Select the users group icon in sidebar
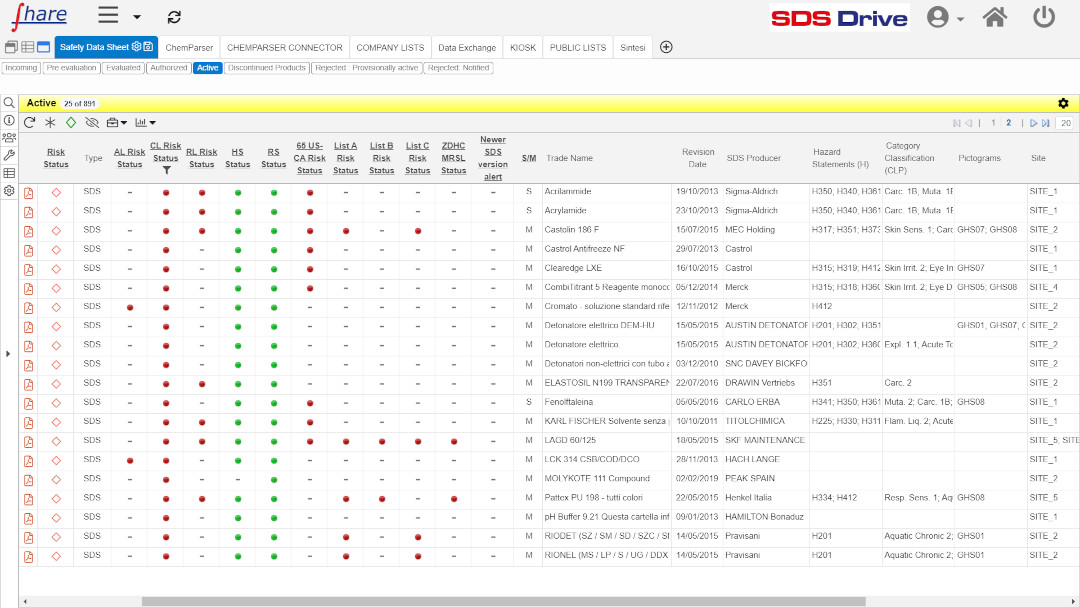The image size is (1080, 608). coord(9,137)
